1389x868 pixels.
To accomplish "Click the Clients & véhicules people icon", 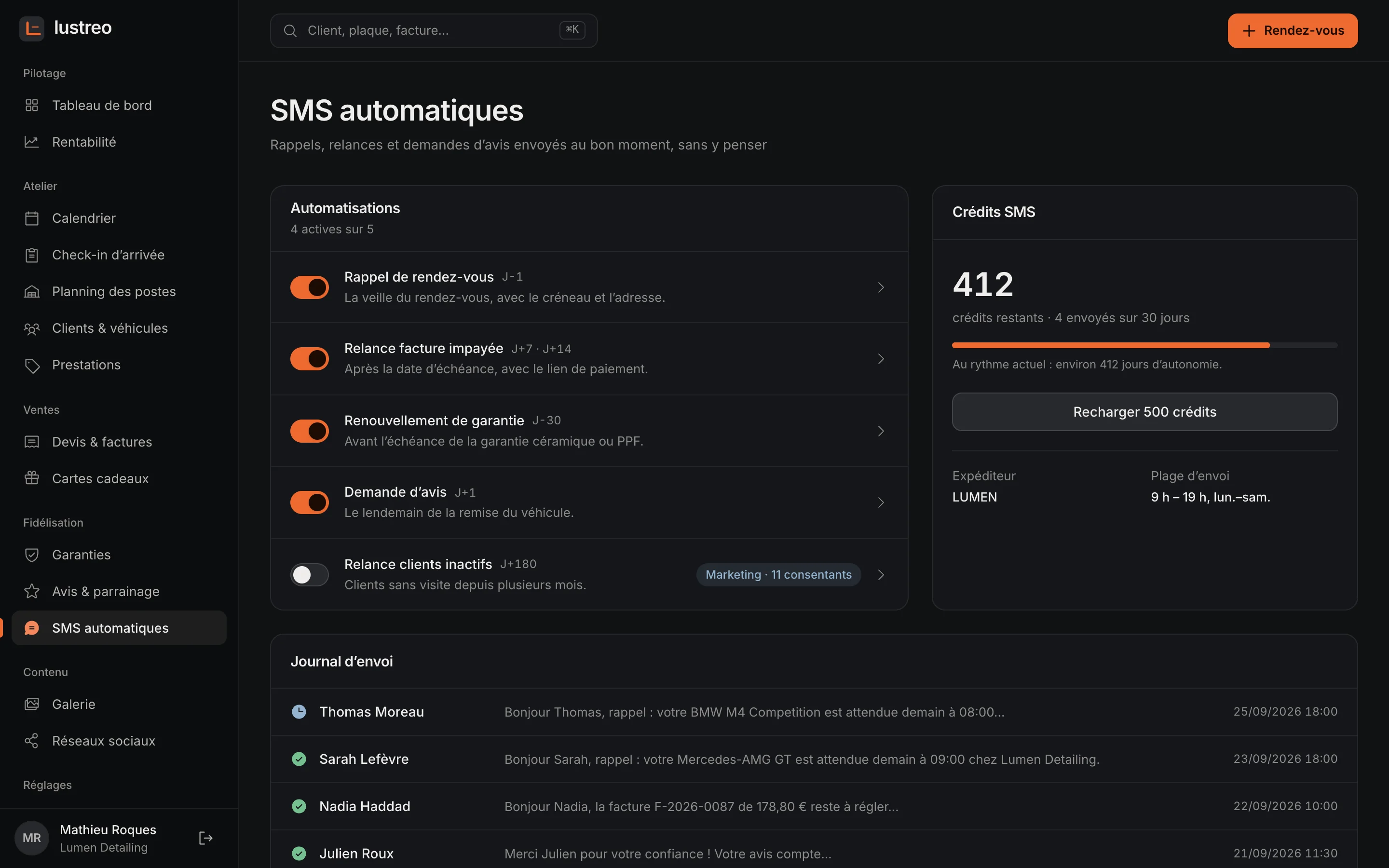I will 31,329.
